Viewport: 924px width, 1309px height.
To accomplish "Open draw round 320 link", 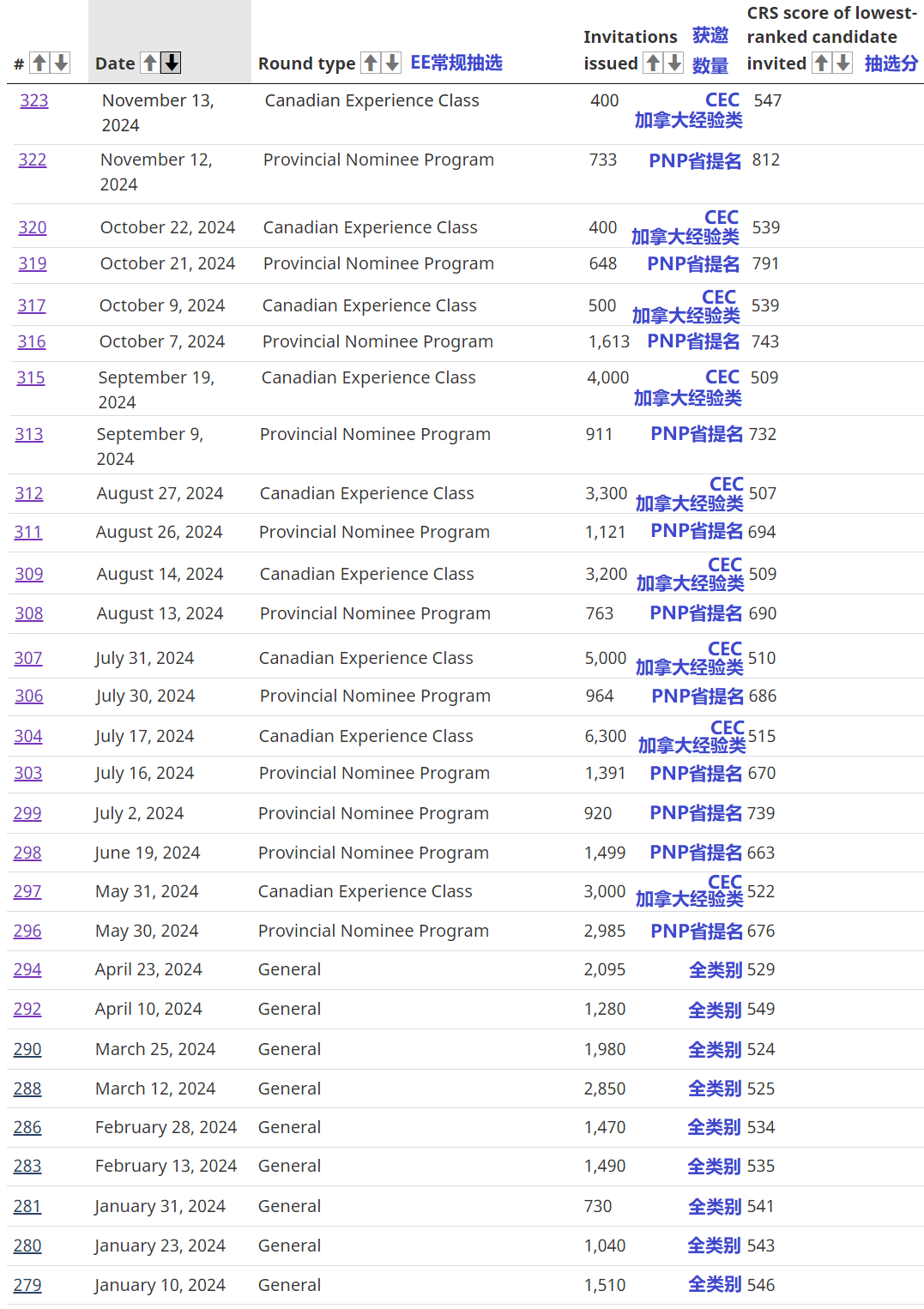I will pyautogui.click(x=33, y=227).
